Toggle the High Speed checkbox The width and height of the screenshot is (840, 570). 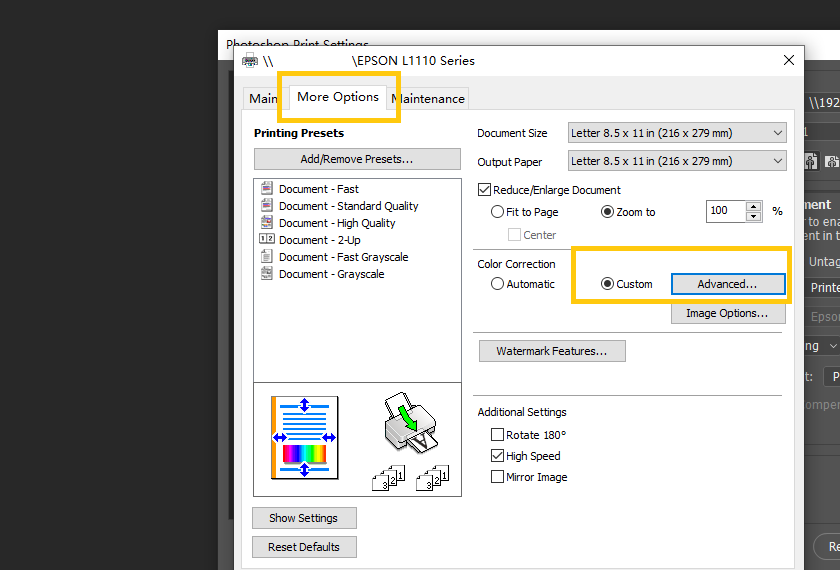click(x=497, y=456)
